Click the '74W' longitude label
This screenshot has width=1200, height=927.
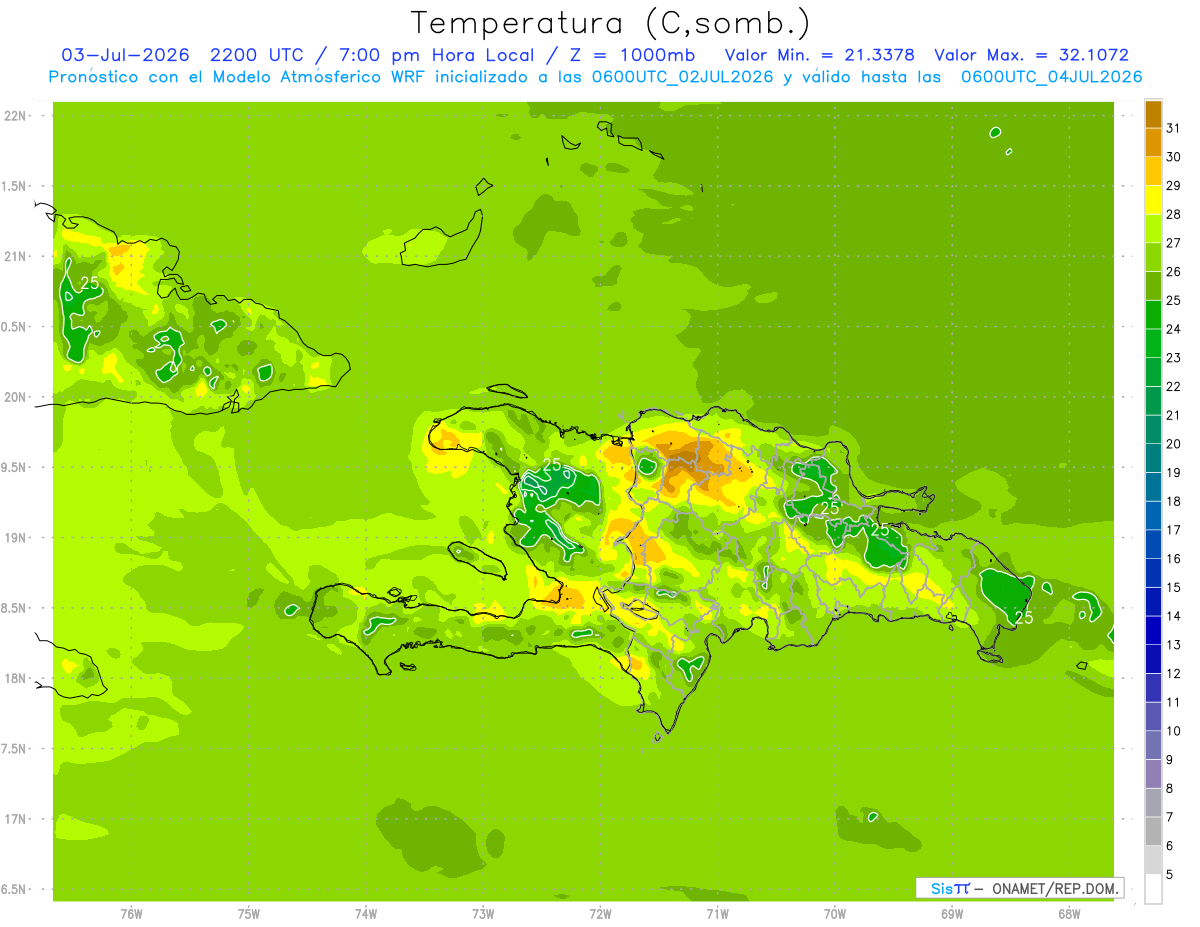point(366,914)
